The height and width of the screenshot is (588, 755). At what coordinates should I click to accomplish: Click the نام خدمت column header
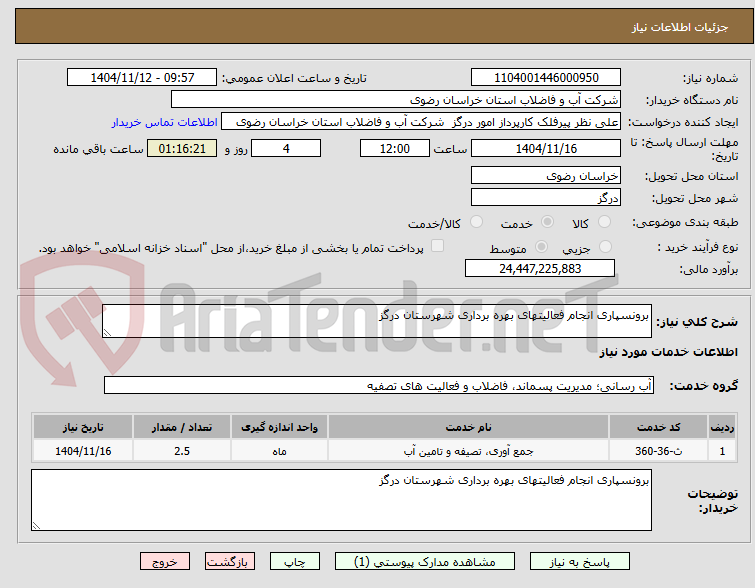tap(469, 427)
